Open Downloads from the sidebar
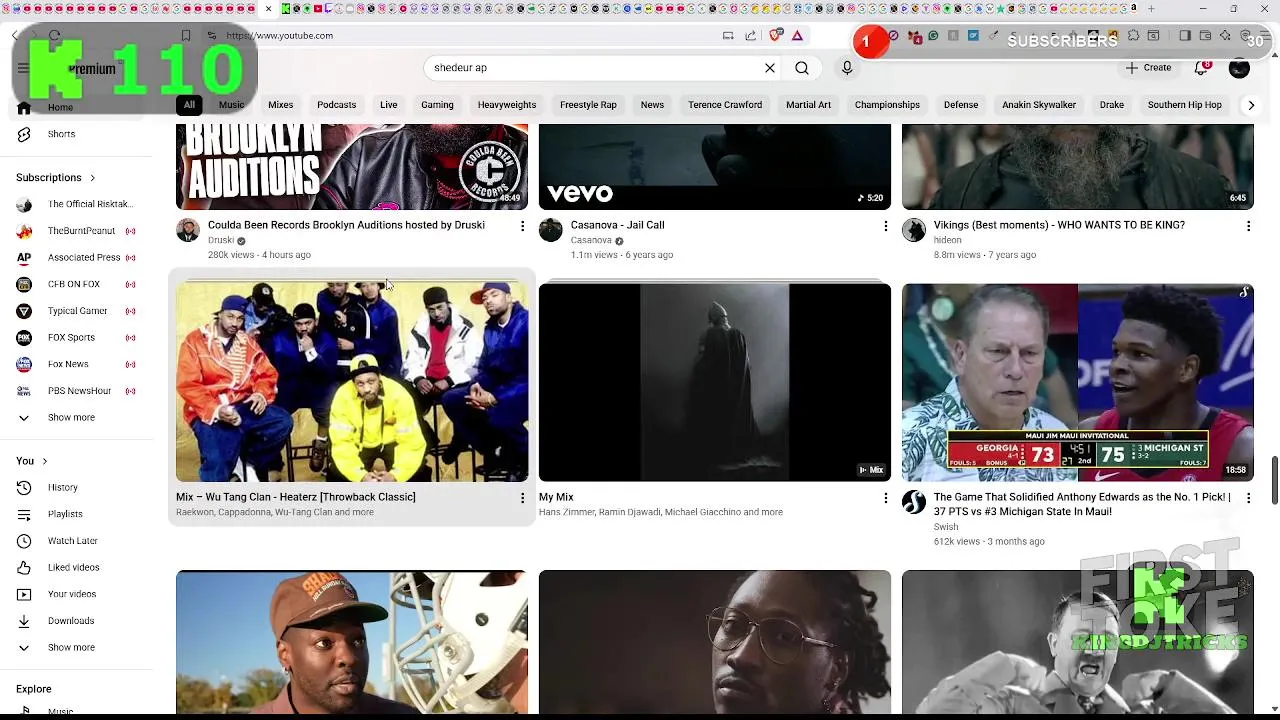The height and width of the screenshot is (720, 1280). pyautogui.click(x=71, y=621)
